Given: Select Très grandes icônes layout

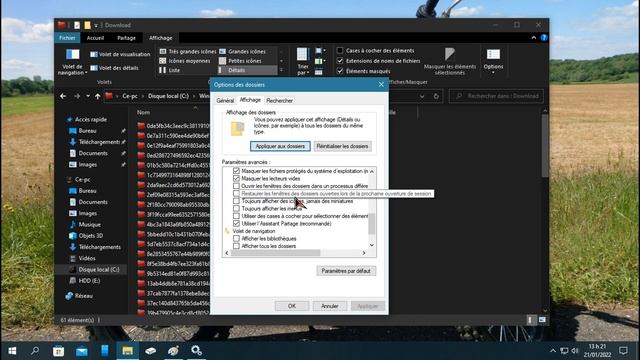Looking at the screenshot, I should click(x=188, y=51).
